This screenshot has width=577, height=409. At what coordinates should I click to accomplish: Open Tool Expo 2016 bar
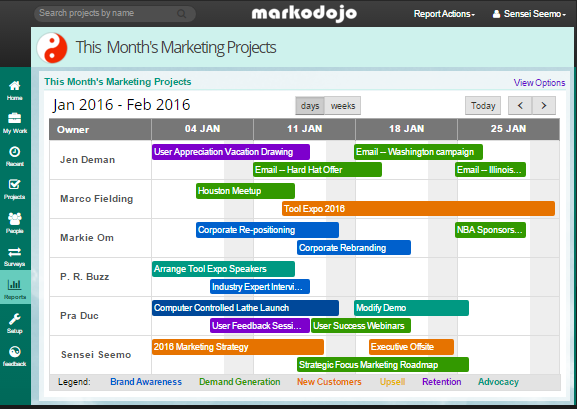coord(418,209)
